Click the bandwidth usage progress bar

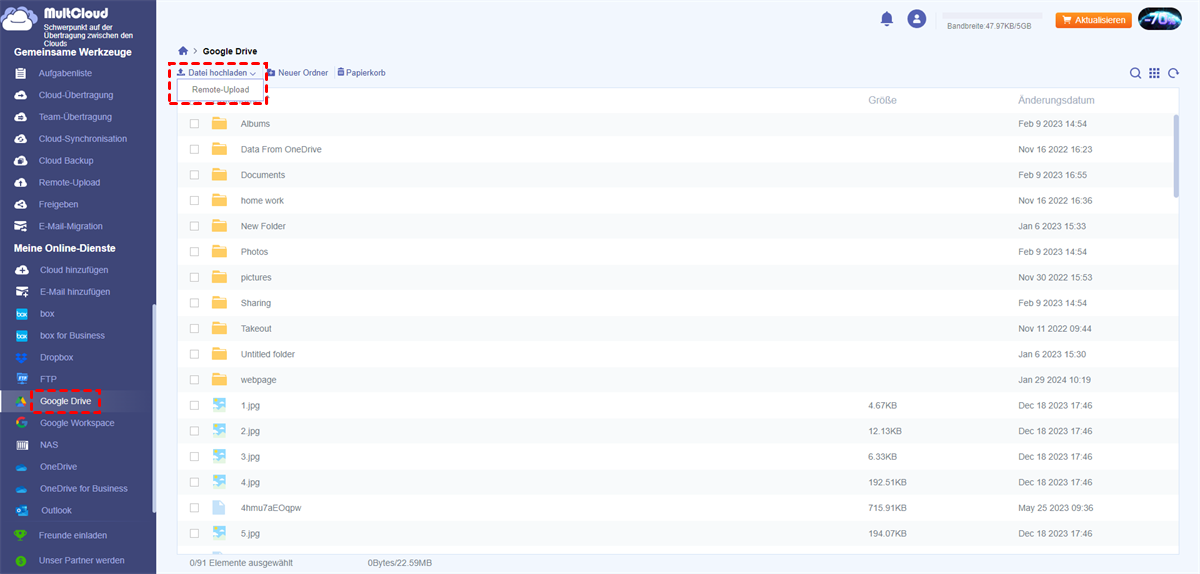click(992, 16)
